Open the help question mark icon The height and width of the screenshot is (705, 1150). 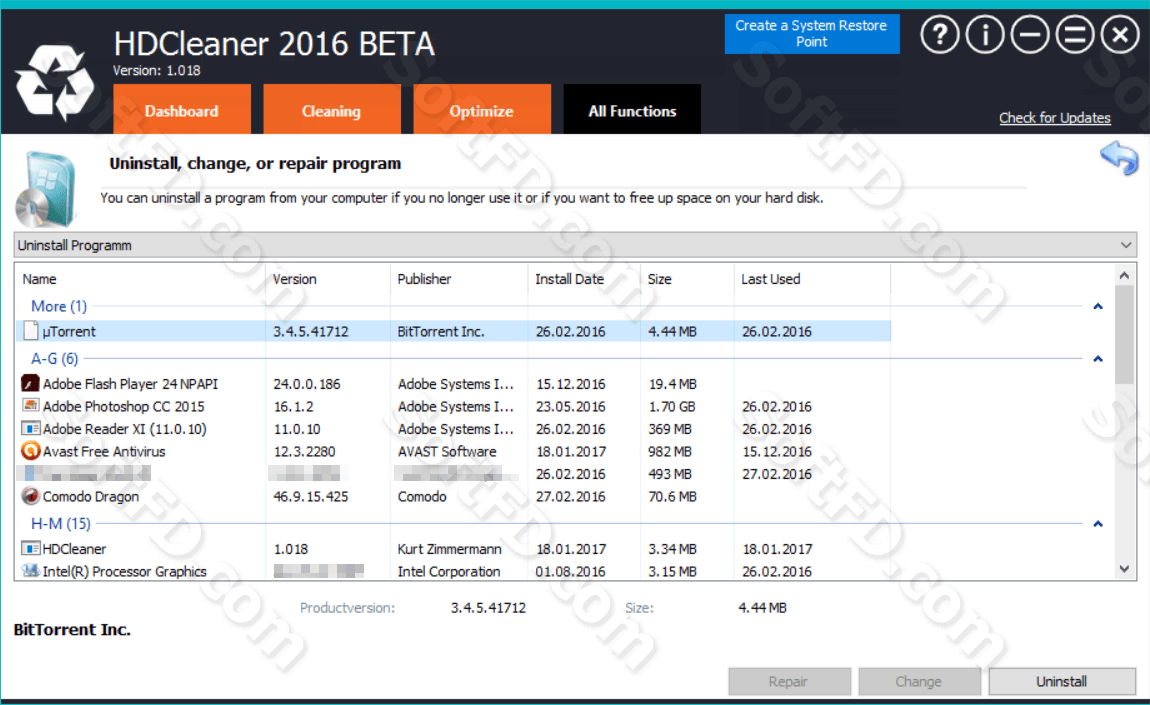point(940,34)
